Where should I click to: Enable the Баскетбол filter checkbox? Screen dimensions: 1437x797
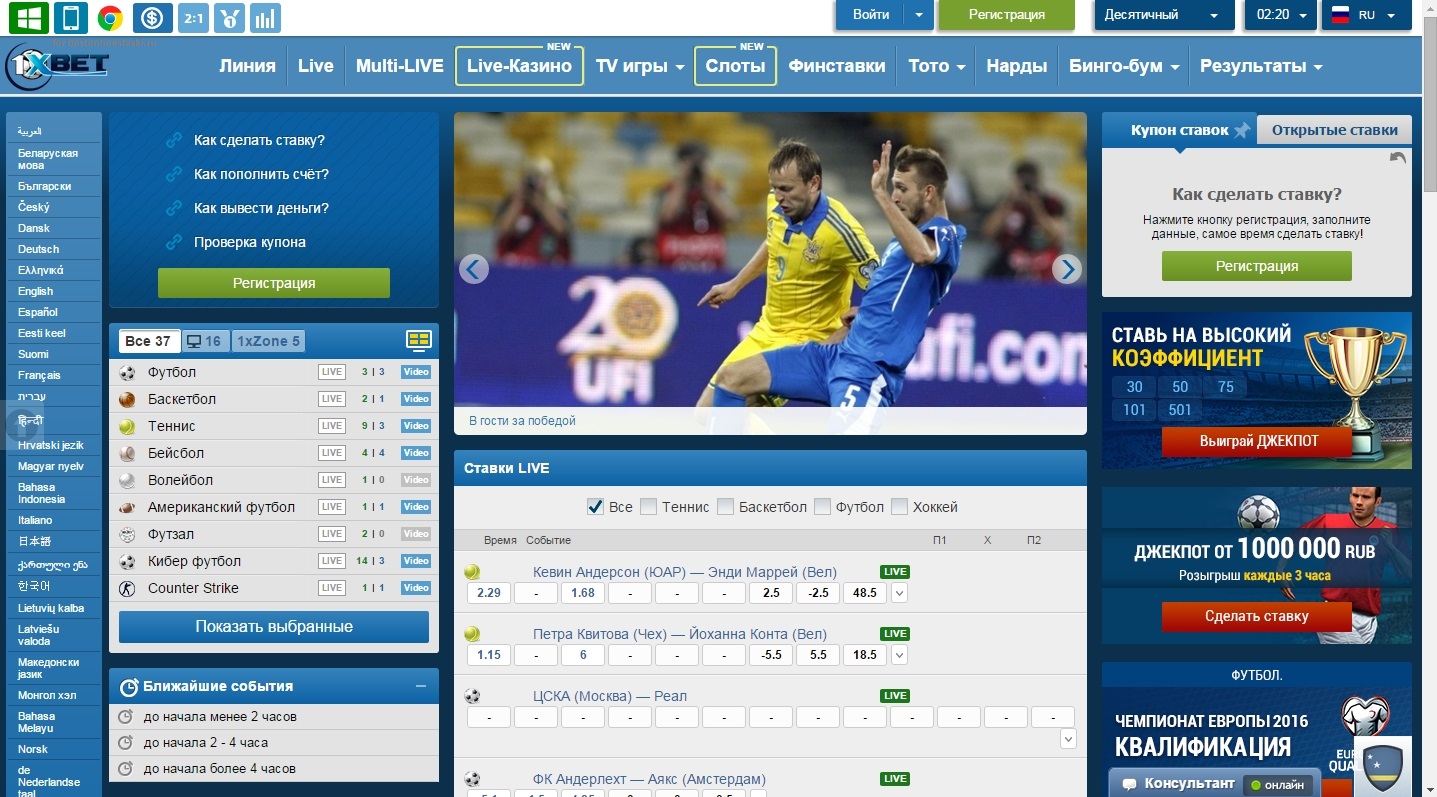(x=726, y=507)
